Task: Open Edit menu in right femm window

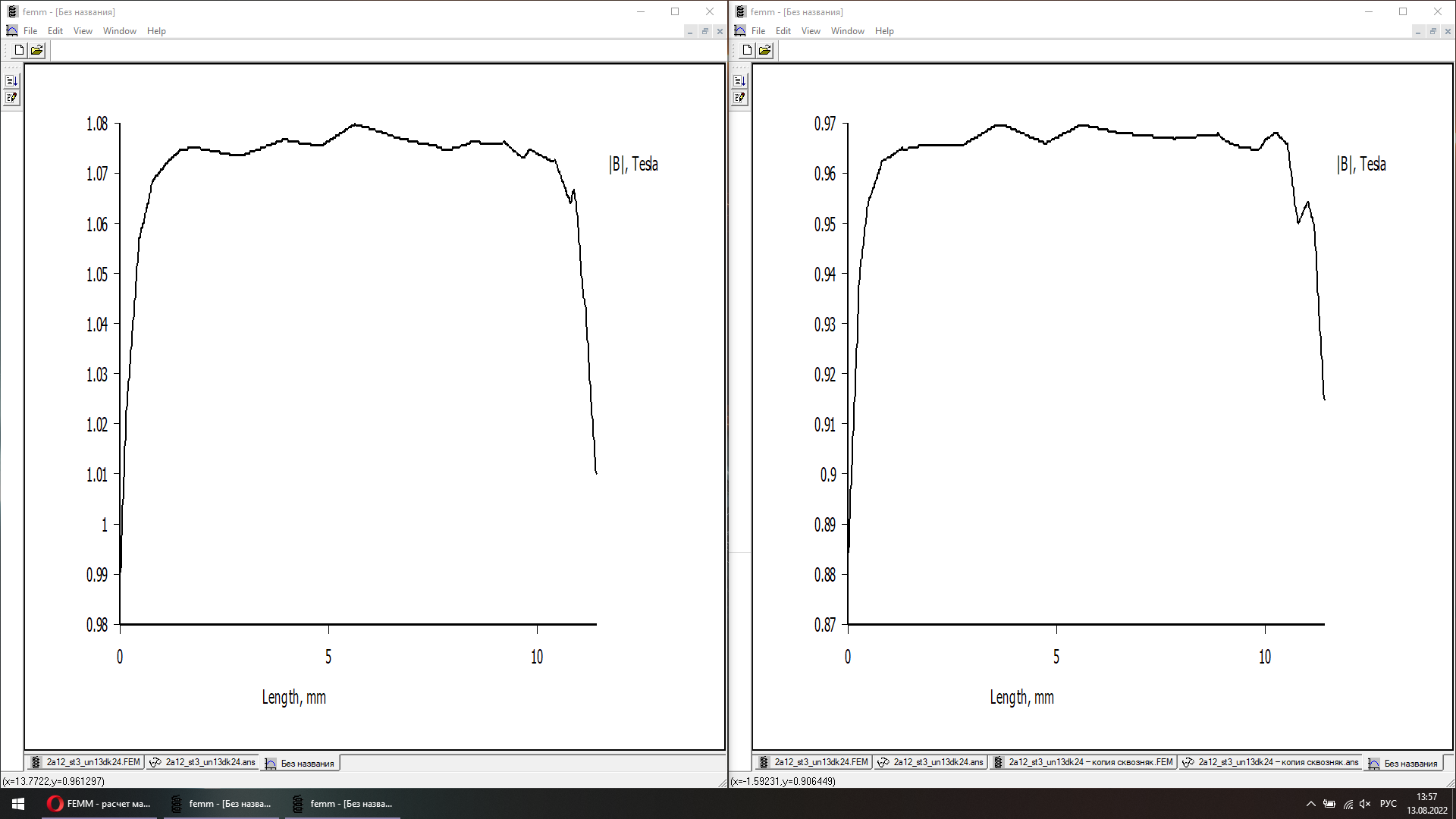Action: click(783, 31)
